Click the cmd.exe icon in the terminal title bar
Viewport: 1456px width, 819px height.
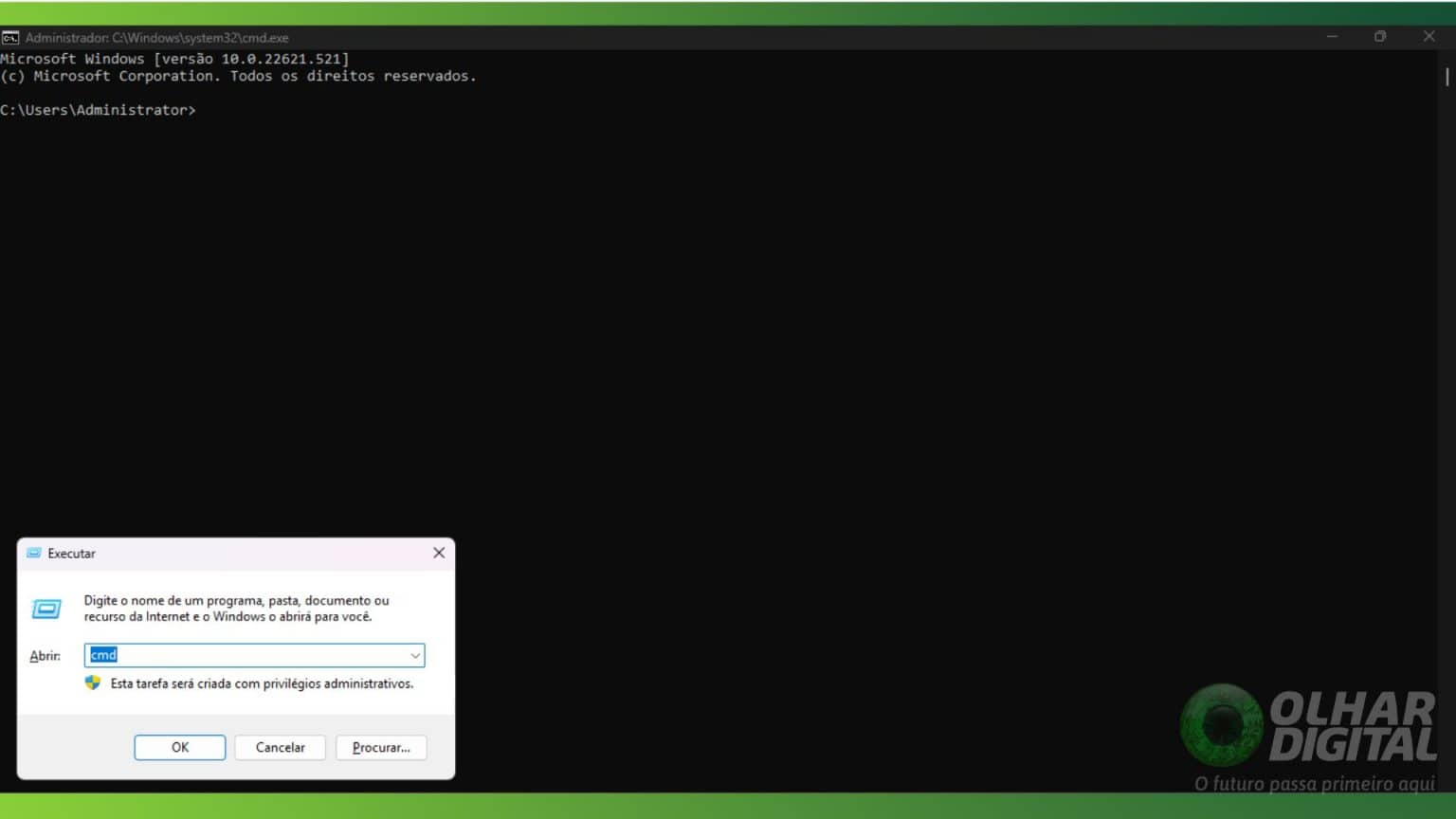[10, 37]
